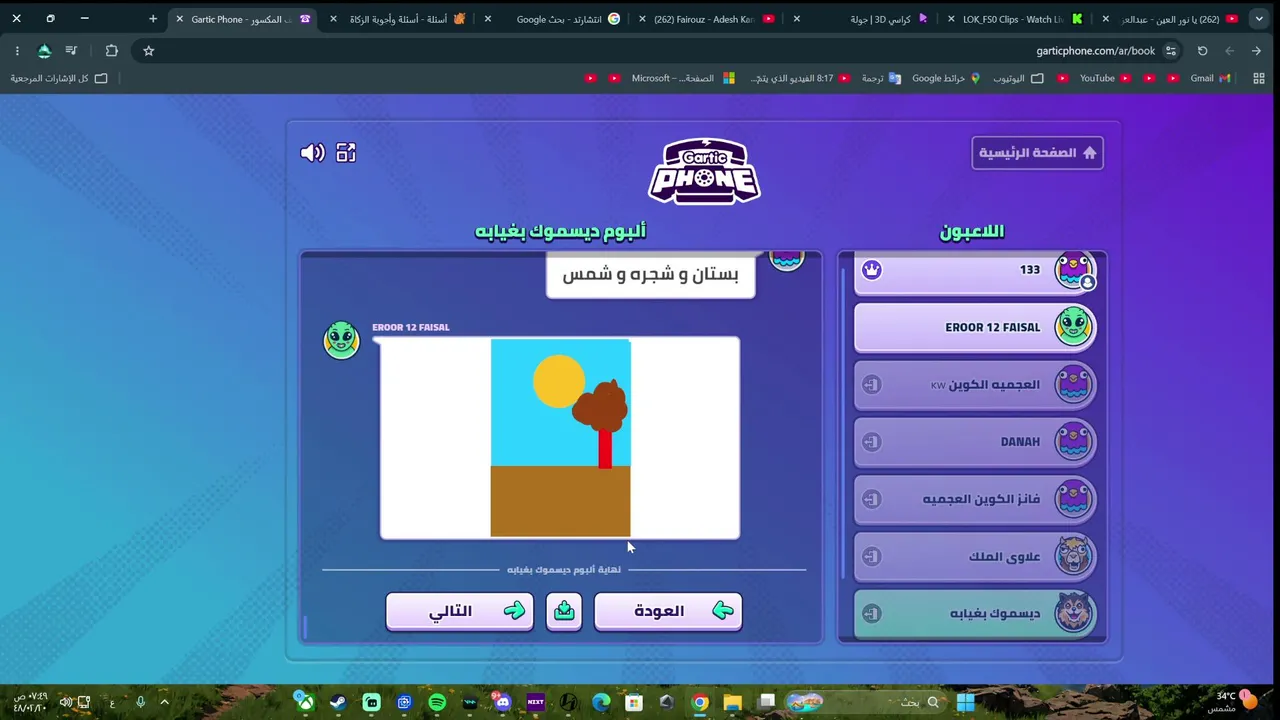
Task: Click the green avatar in EROOR 12 FAISAL's player row
Action: 1074,327
